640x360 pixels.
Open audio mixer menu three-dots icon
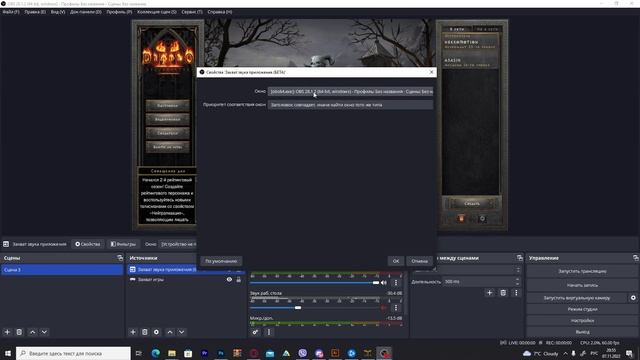coord(269,332)
